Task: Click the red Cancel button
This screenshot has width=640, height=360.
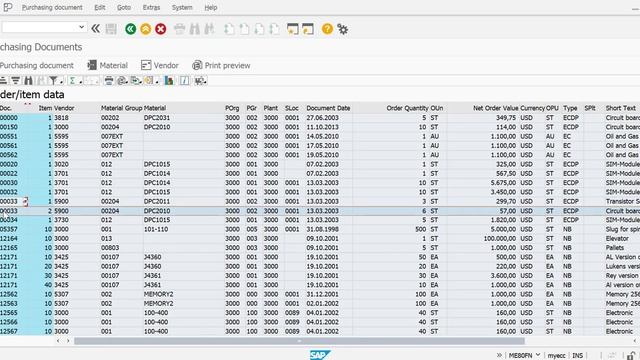Action: coord(161,29)
